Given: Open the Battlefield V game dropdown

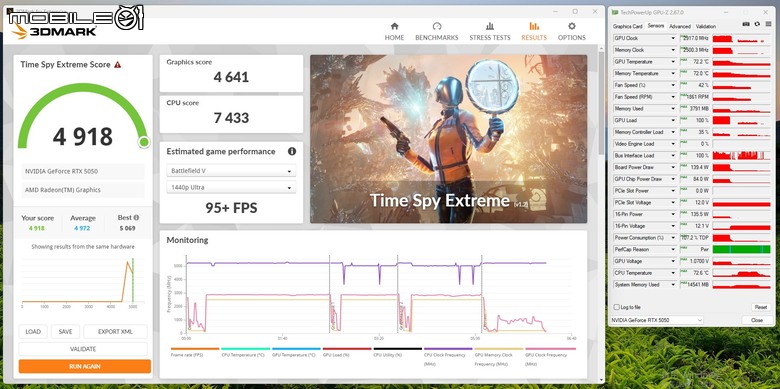Looking at the screenshot, I should [x=231, y=171].
